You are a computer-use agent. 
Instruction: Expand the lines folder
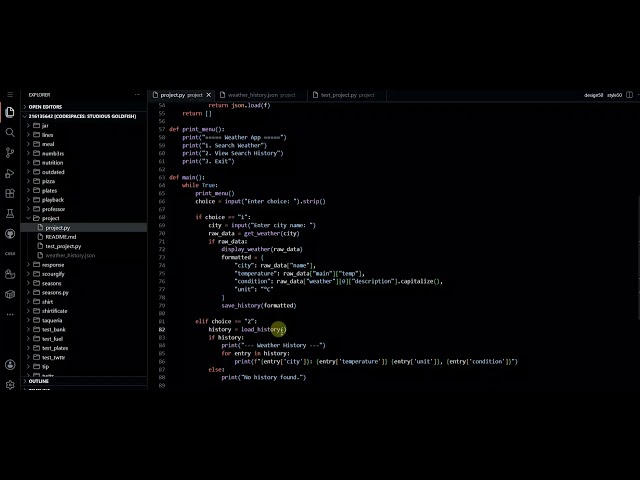(x=84, y=135)
